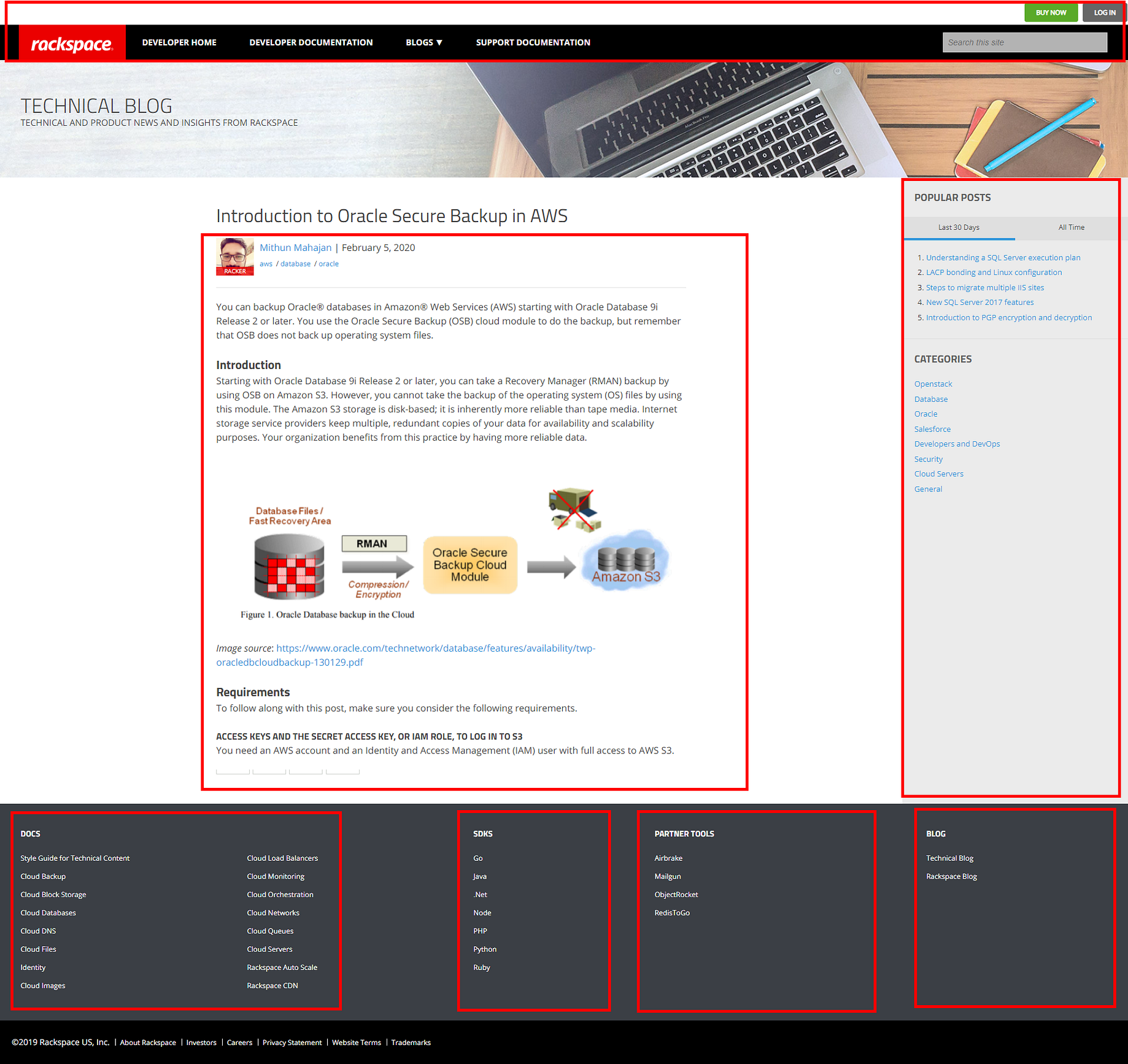Open Cloud Files docs link

(38, 950)
